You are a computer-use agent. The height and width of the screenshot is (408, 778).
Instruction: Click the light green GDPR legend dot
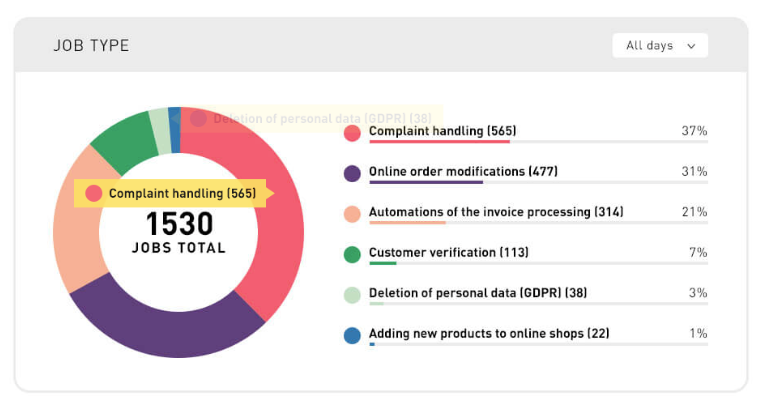[352, 294]
